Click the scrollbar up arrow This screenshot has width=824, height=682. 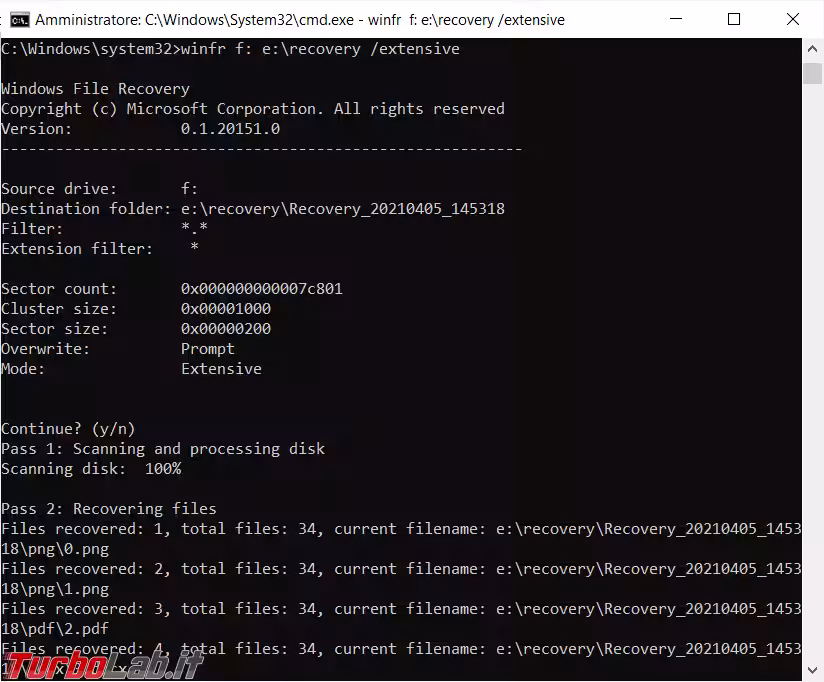tap(812, 49)
